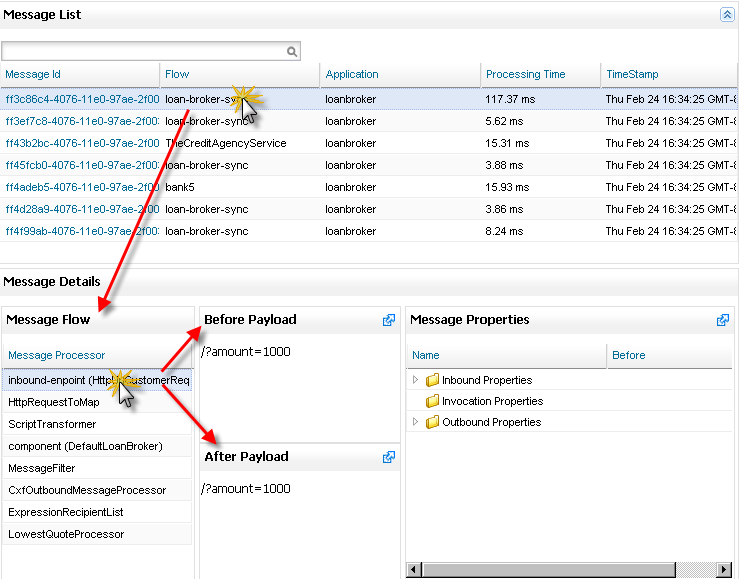This screenshot has height=579, width=742.
Task: Expand the Outbound Properties tree node
Action: (417, 422)
